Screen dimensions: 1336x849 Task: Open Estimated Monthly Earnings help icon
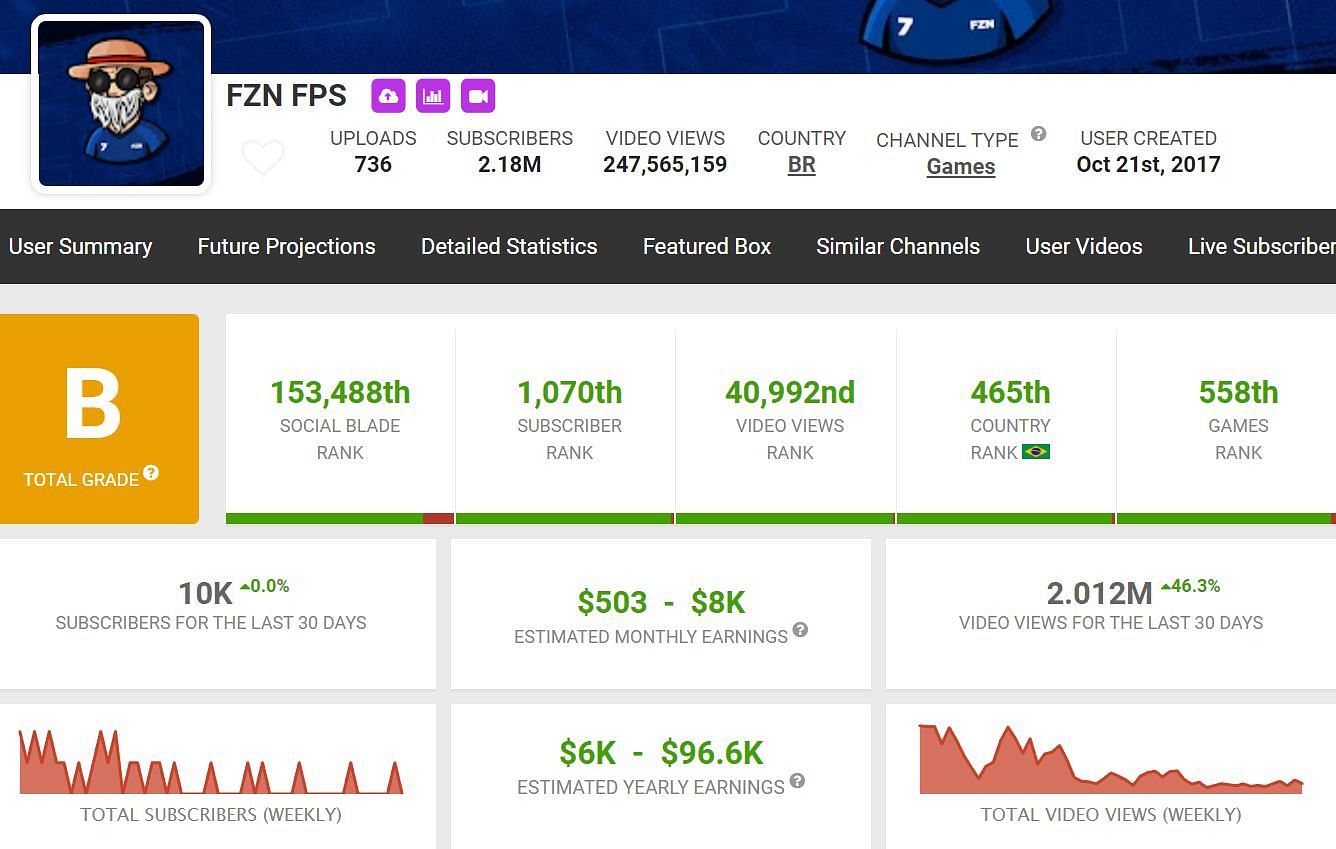click(x=800, y=629)
